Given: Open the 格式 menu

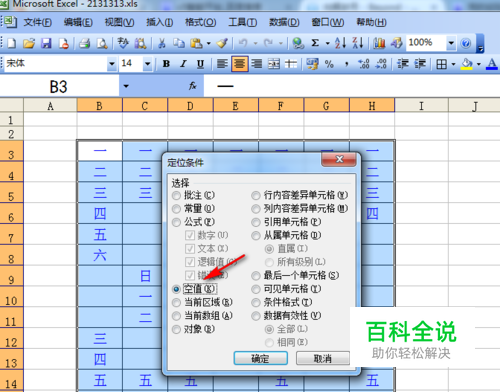Looking at the screenshot, I should tap(200, 22).
